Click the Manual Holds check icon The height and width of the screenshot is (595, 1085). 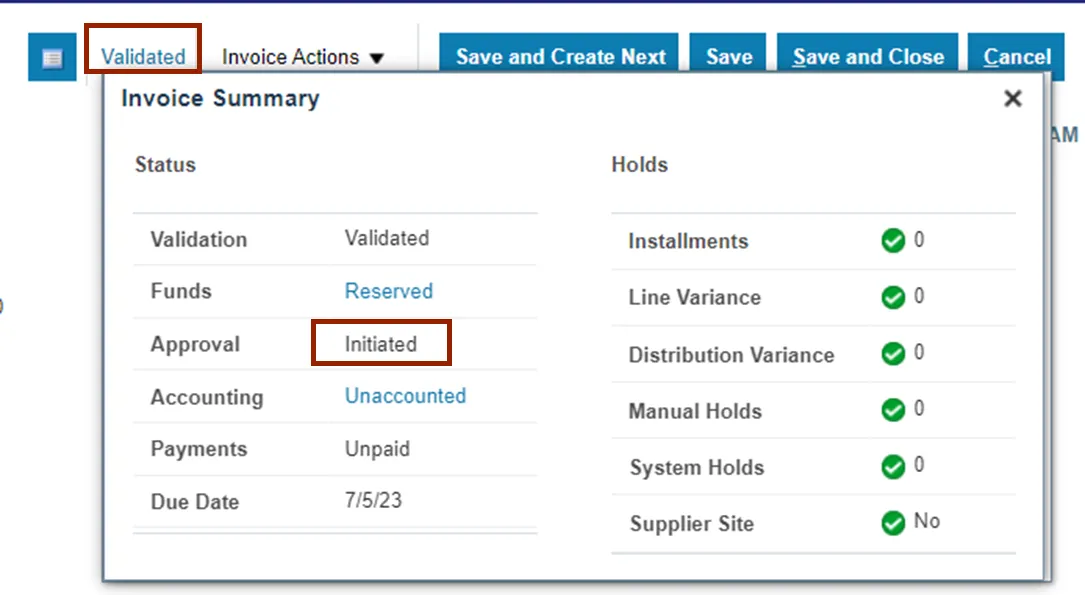coord(893,410)
